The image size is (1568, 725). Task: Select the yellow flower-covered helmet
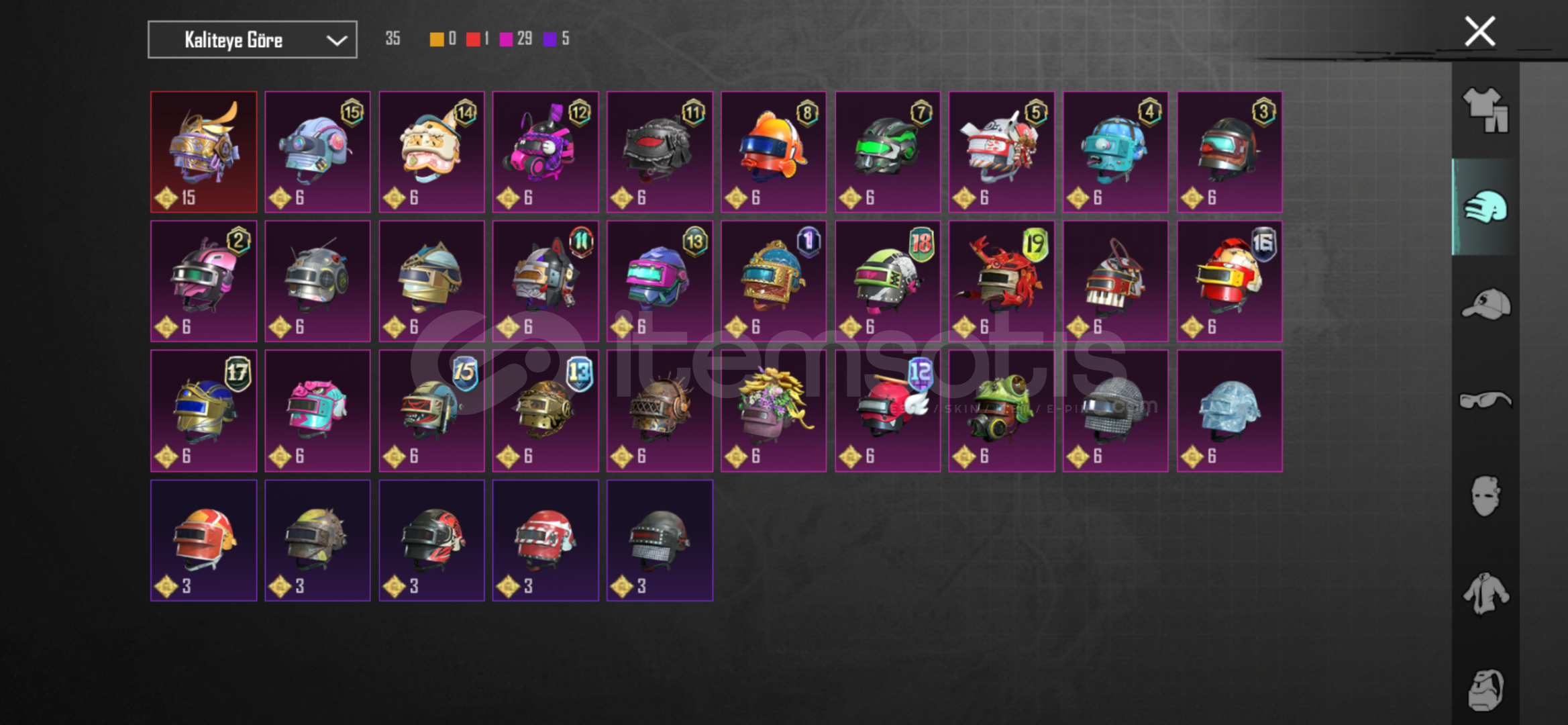coord(774,411)
